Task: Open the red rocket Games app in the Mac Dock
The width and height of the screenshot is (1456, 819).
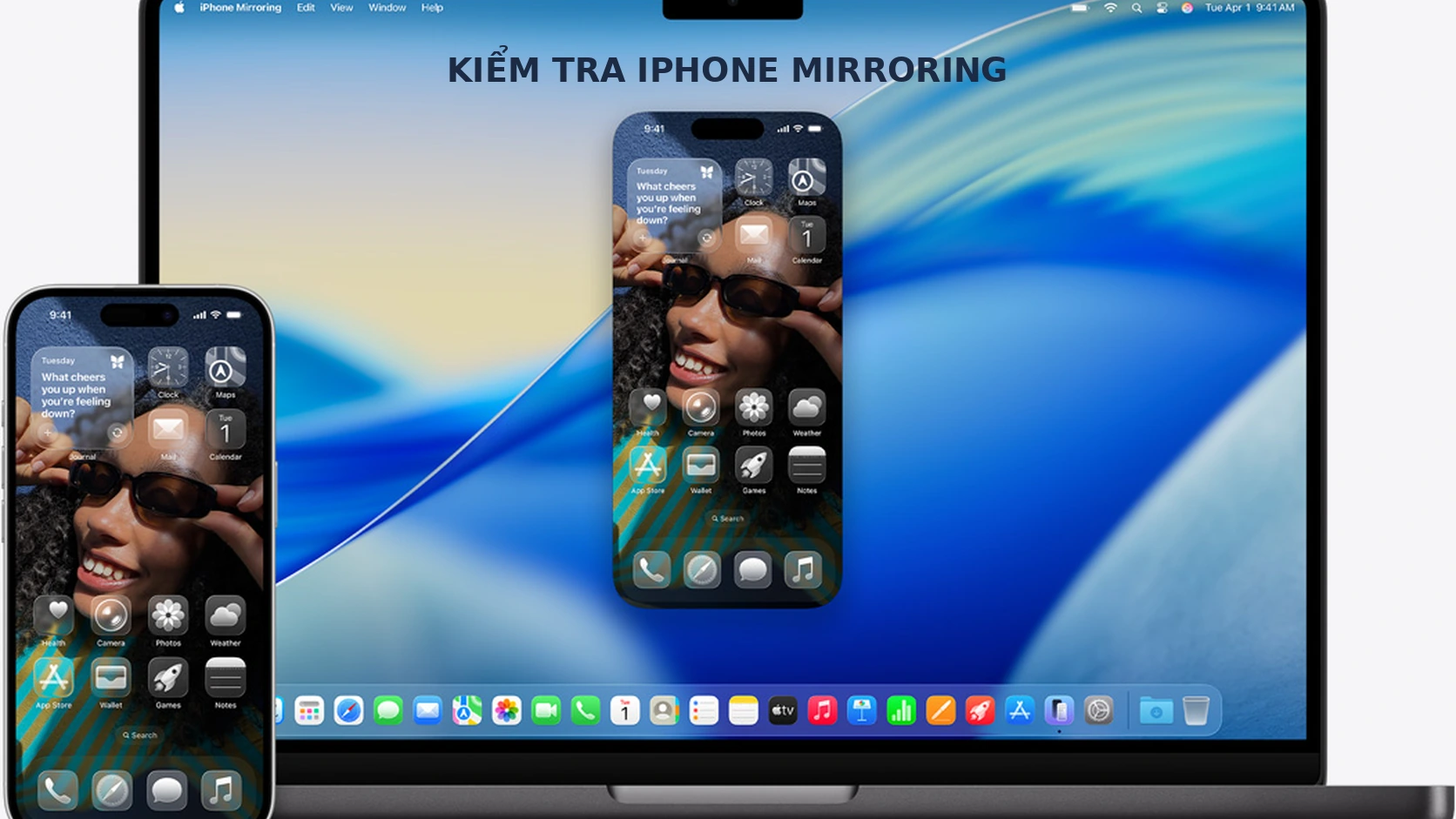Action: [x=980, y=711]
